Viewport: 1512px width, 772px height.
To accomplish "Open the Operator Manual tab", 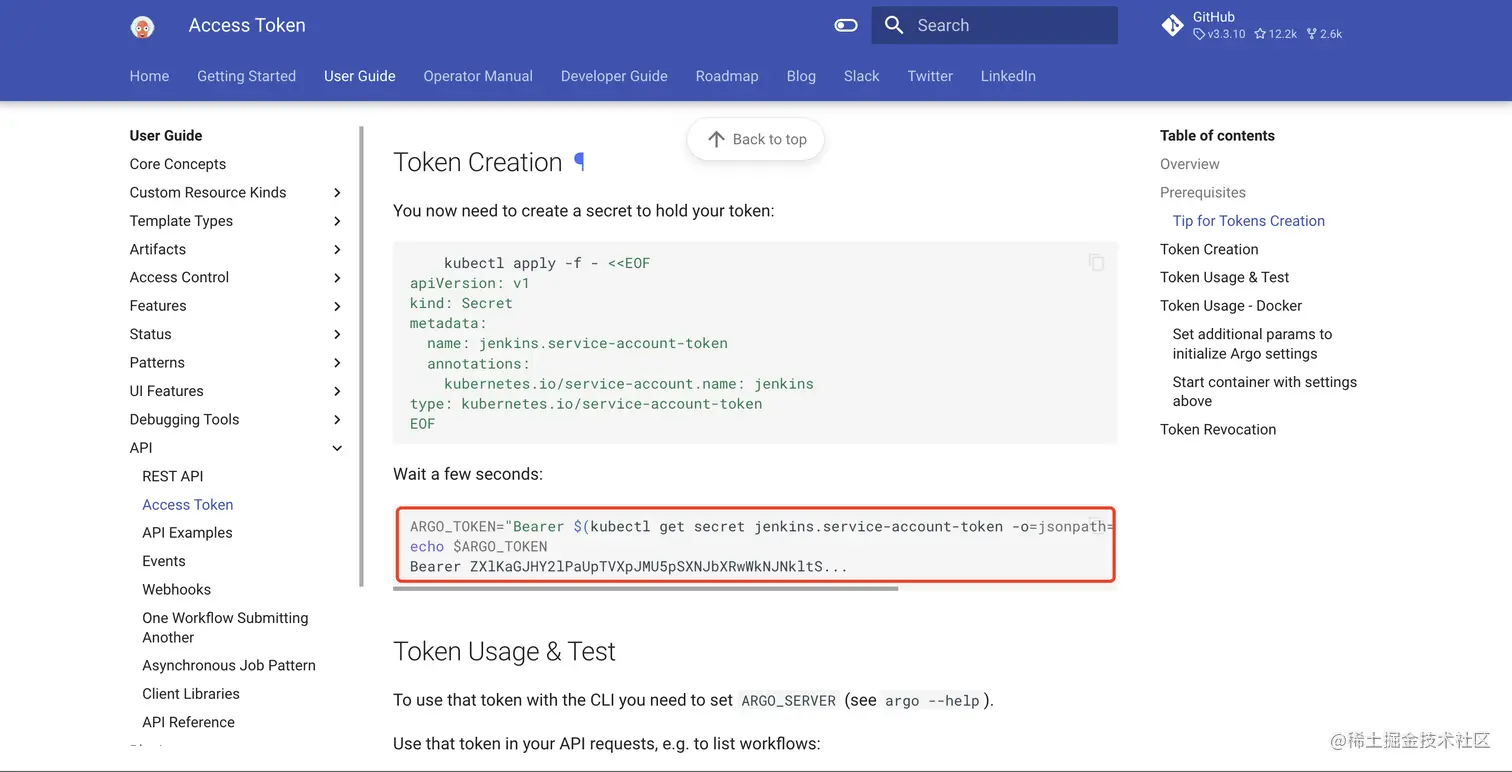I will [478, 76].
